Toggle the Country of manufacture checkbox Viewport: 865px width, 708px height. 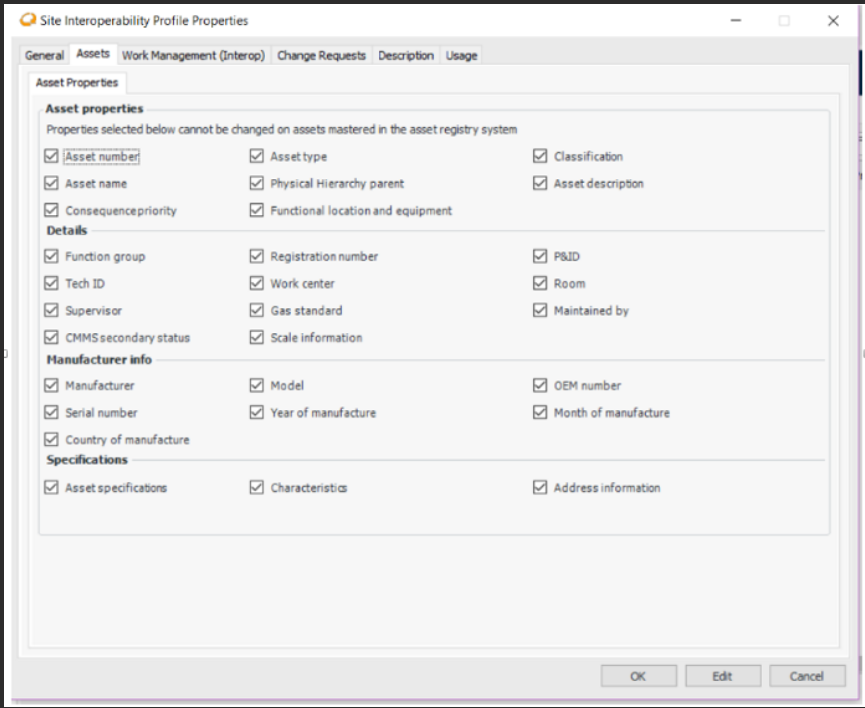(x=51, y=439)
